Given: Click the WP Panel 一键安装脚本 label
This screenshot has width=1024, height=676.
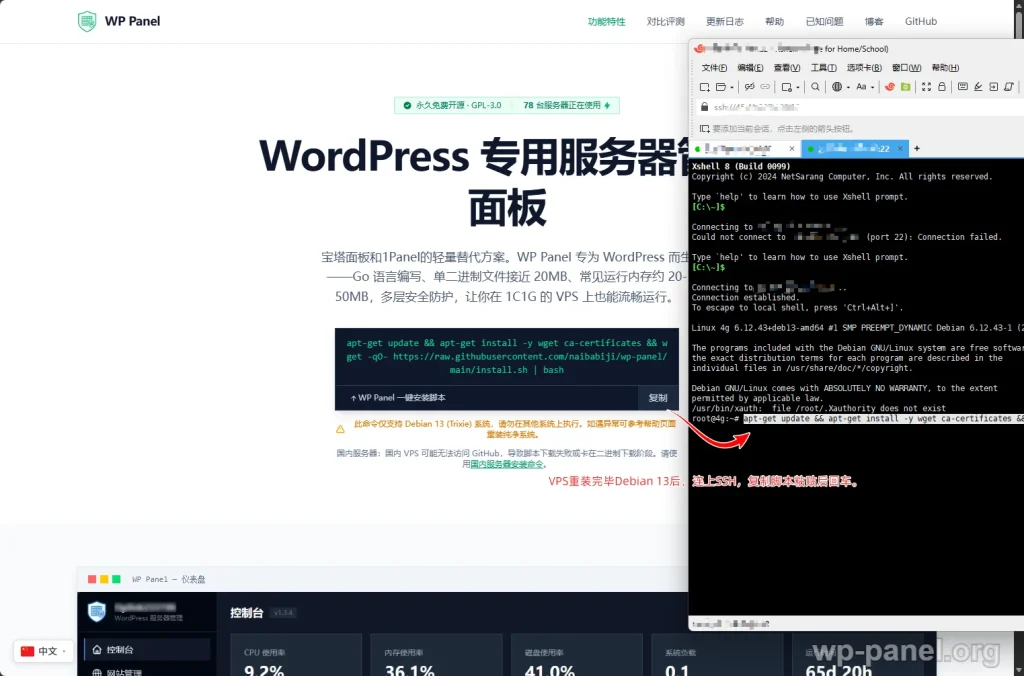Looking at the screenshot, I should 398,398.
